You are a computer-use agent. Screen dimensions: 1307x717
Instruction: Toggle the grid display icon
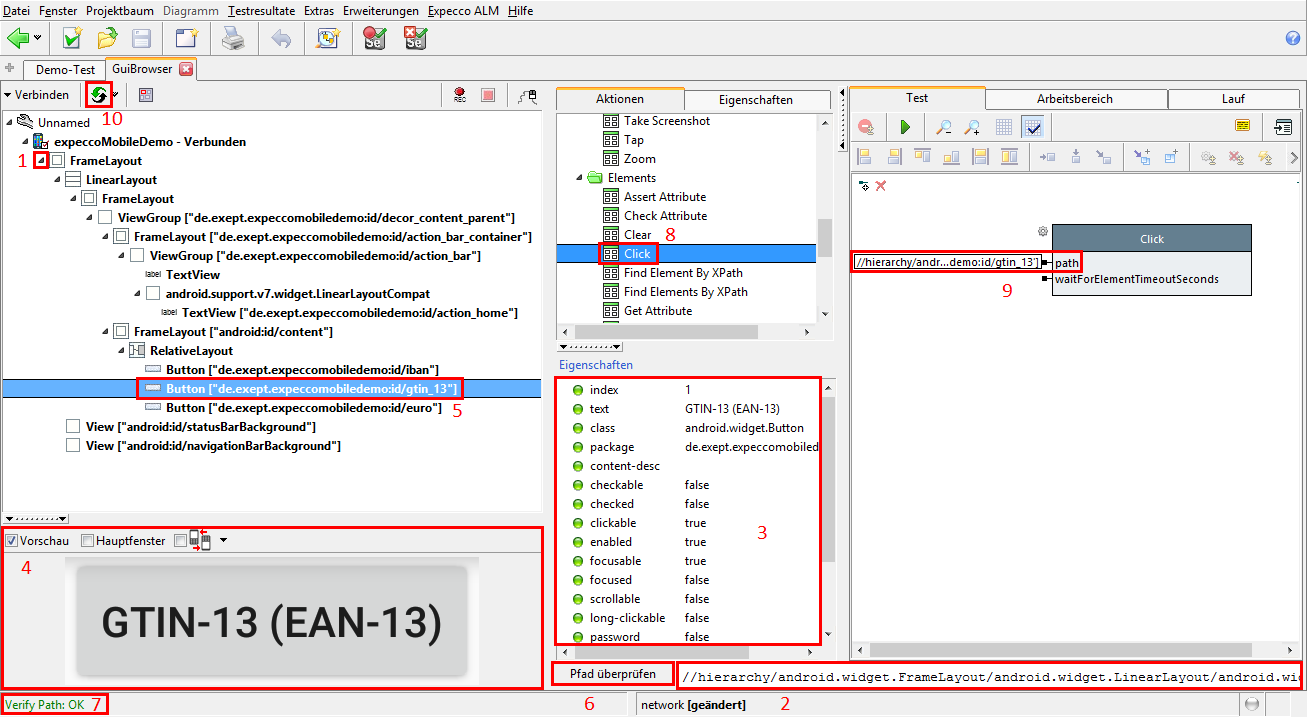[1004, 127]
